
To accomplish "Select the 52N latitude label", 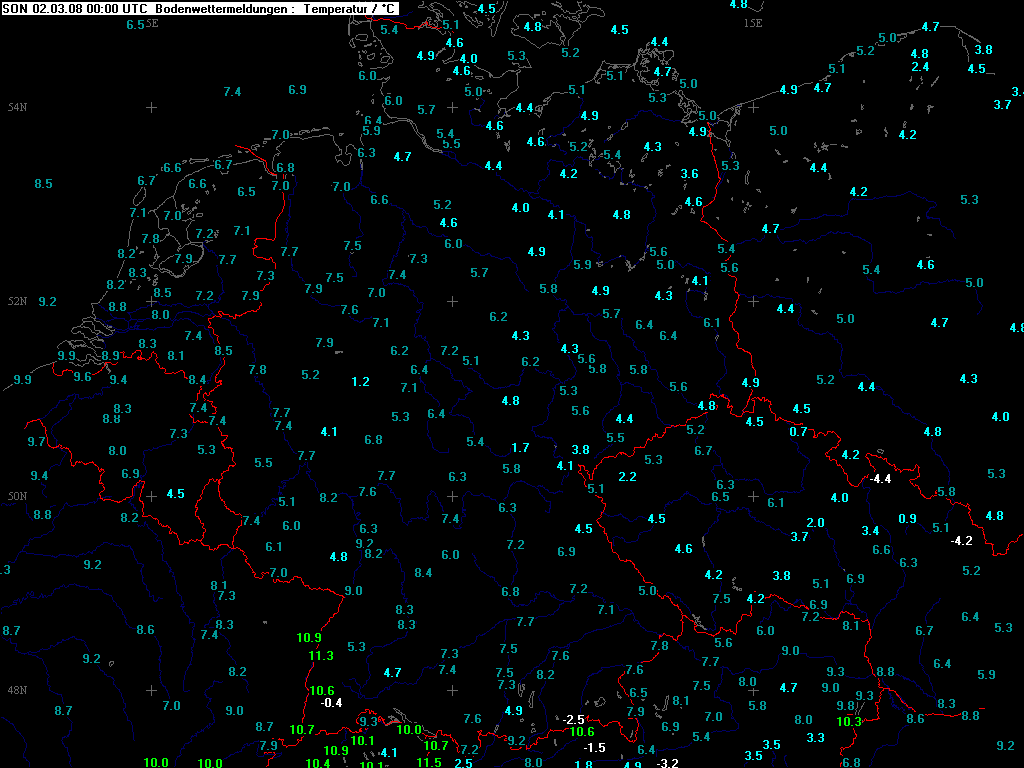I will [x=17, y=301].
